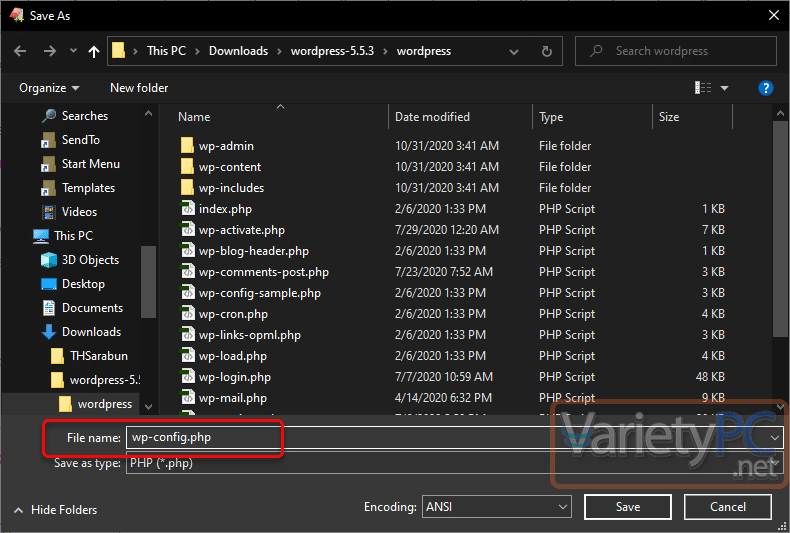Screen dimensions: 790x533
Task: Sort by the Name column header
Action: [x=194, y=117]
